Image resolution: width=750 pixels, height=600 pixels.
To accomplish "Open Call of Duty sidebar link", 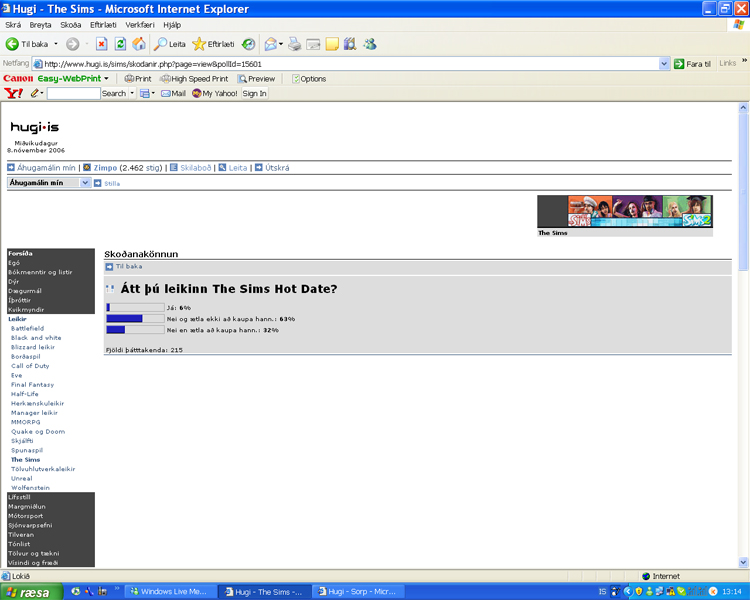I will coord(30,366).
